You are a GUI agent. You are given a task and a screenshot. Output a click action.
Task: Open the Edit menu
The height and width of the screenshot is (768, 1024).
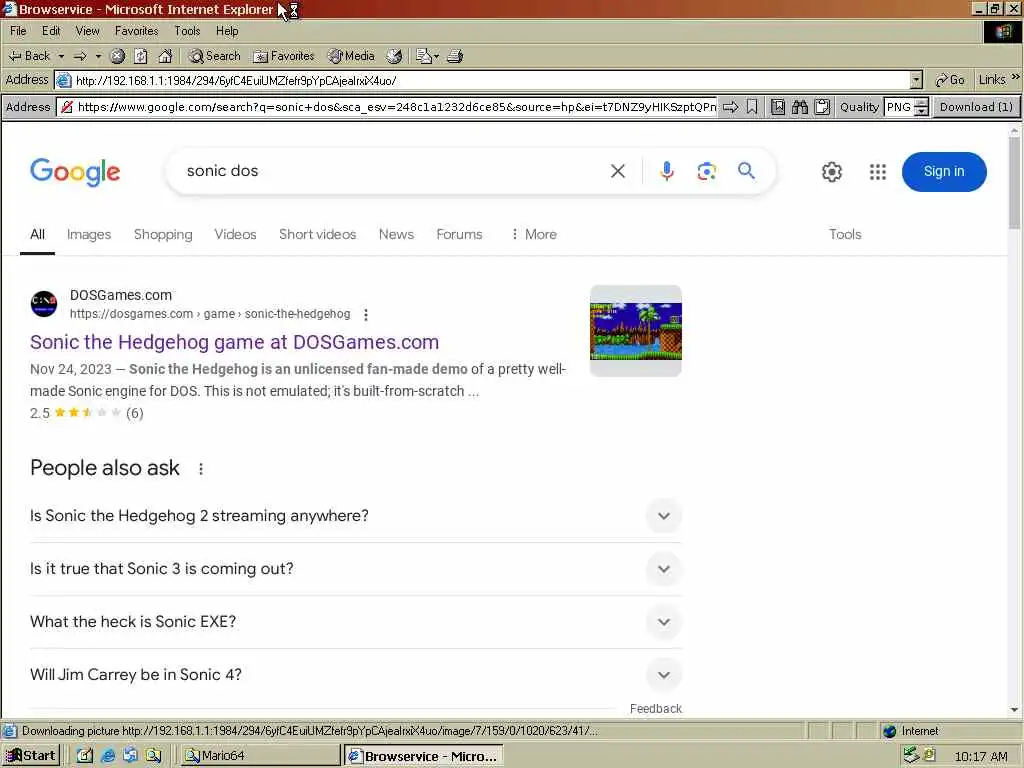click(51, 31)
